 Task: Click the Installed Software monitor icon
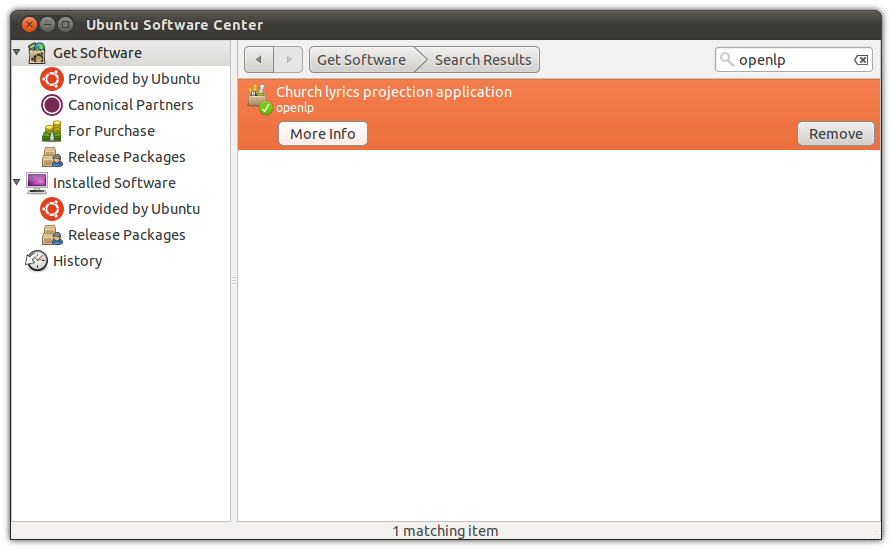(x=37, y=183)
